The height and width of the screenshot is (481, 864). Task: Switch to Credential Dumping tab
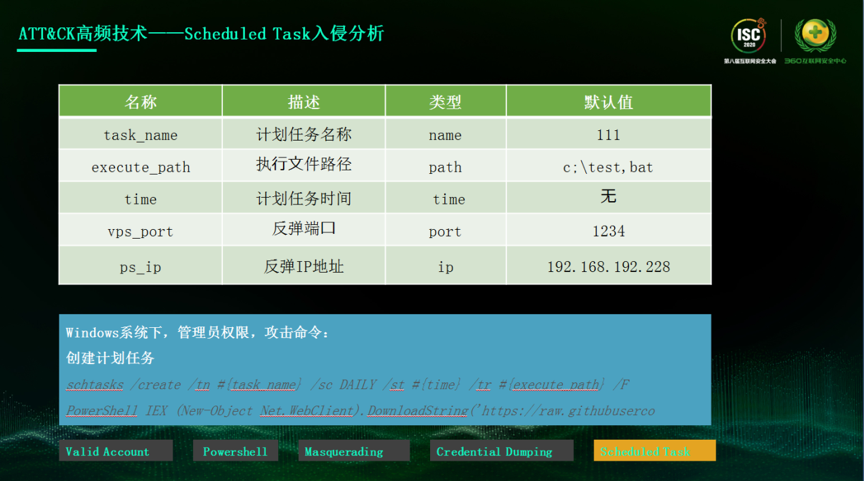tap(501, 451)
